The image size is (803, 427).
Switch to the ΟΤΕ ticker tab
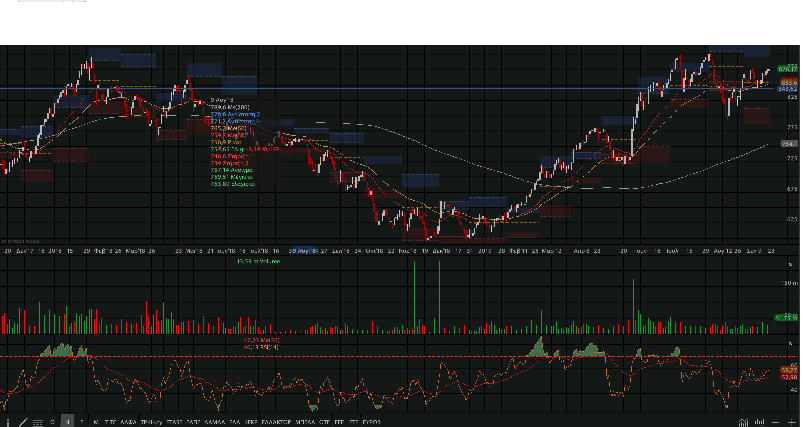tap(324, 422)
